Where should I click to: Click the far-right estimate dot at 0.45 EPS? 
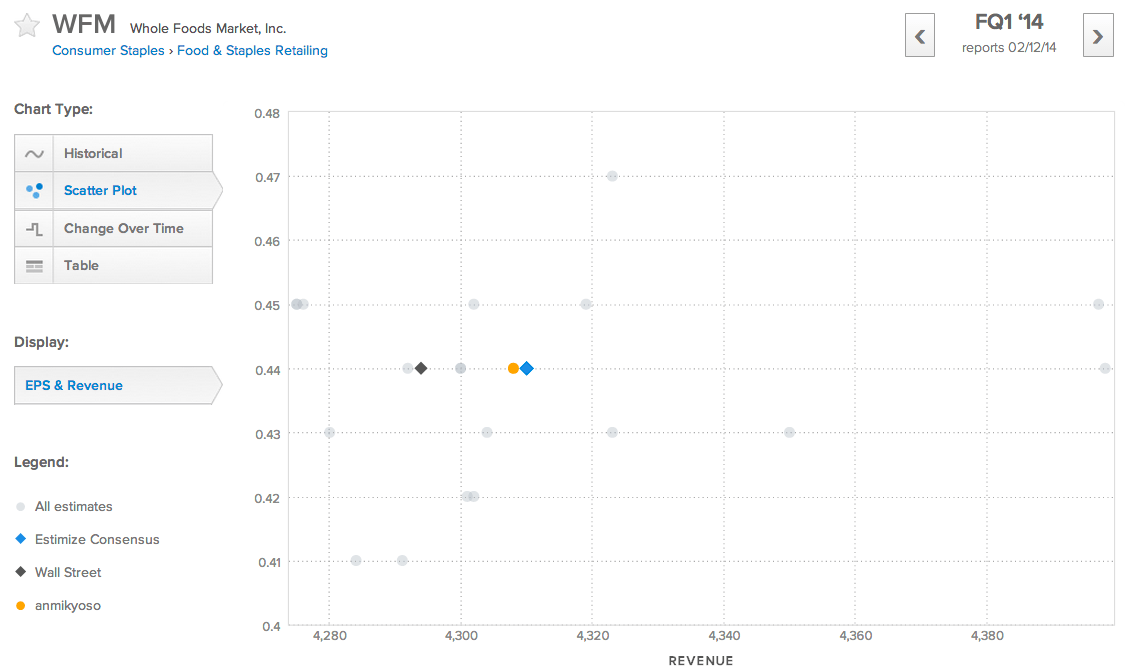click(1098, 304)
